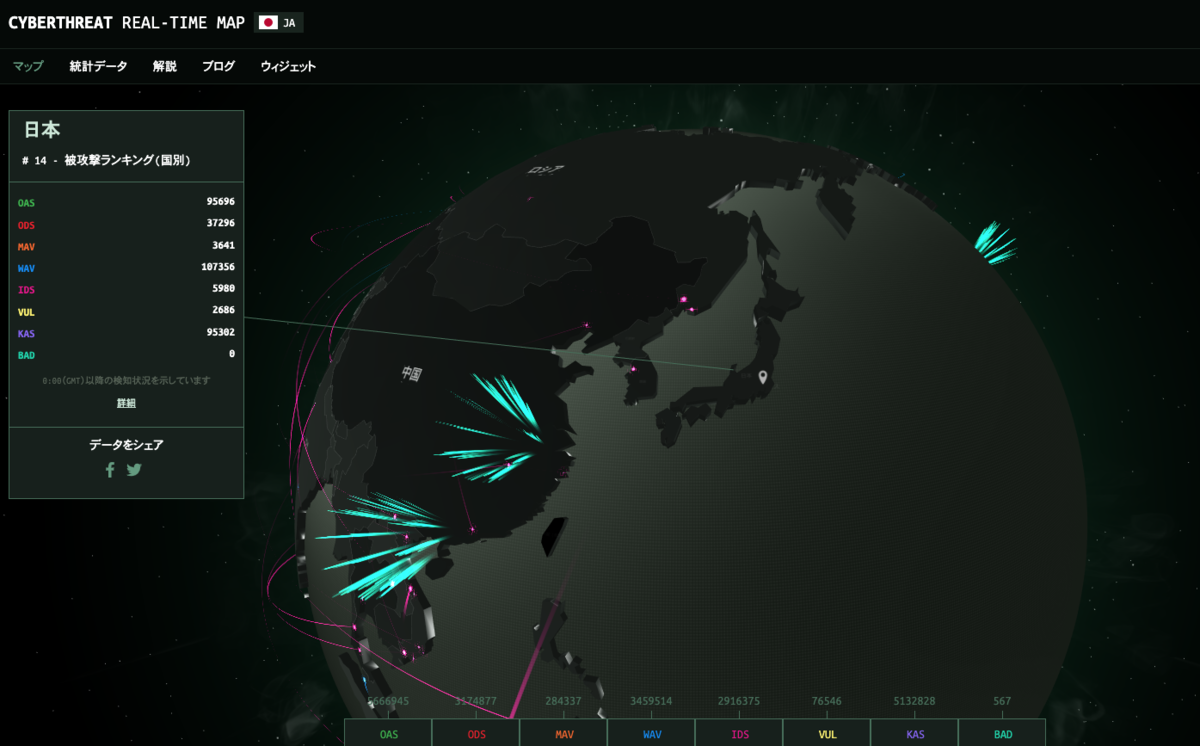Toggle the KAS bottom filter button
The height and width of the screenshot is (746, 1200).
click(915, 733)
